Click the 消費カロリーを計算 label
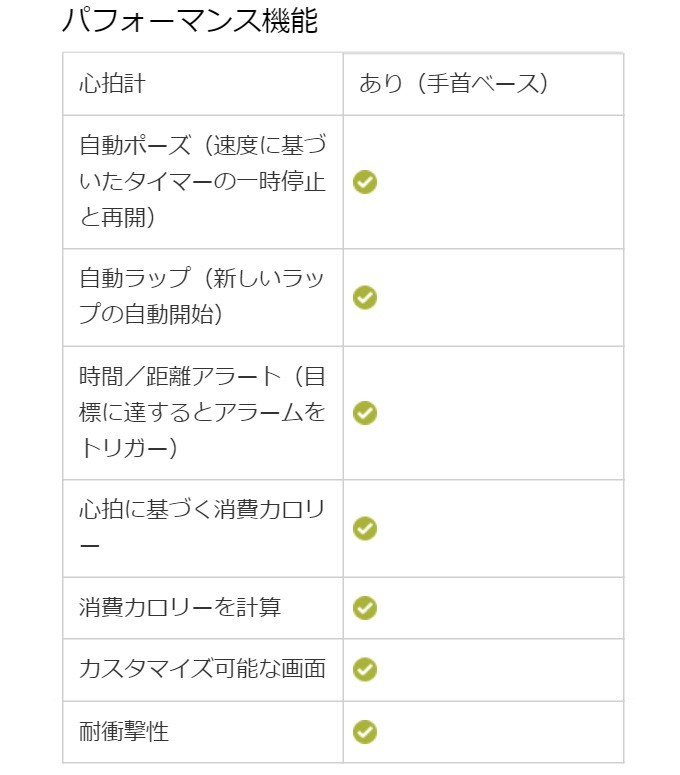This screenshot has width=680, height=775. coord(180,607)
